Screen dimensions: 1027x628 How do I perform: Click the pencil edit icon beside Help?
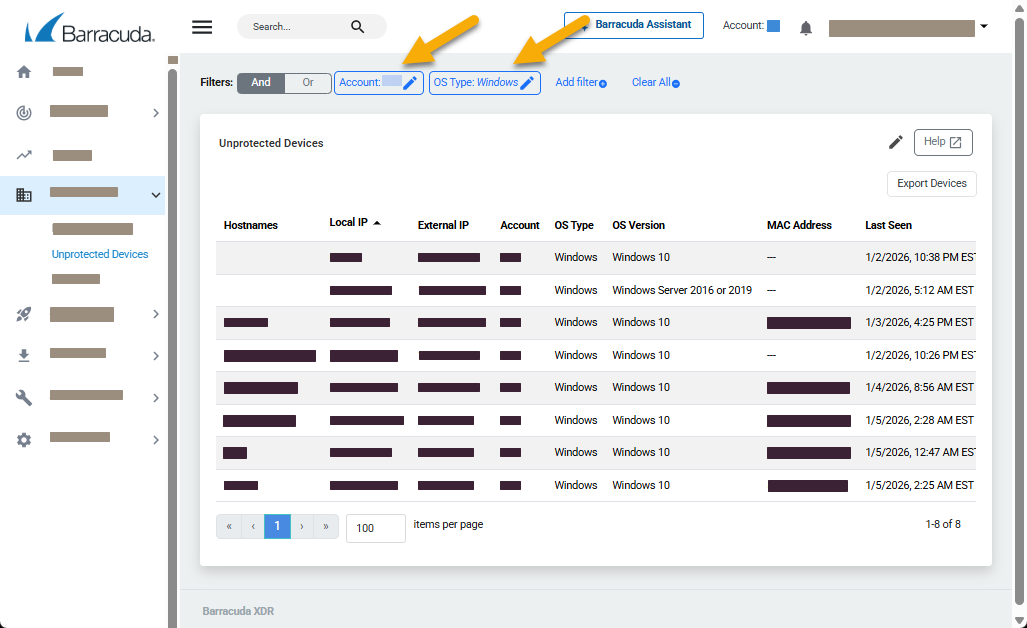click(x=896, y=142)
